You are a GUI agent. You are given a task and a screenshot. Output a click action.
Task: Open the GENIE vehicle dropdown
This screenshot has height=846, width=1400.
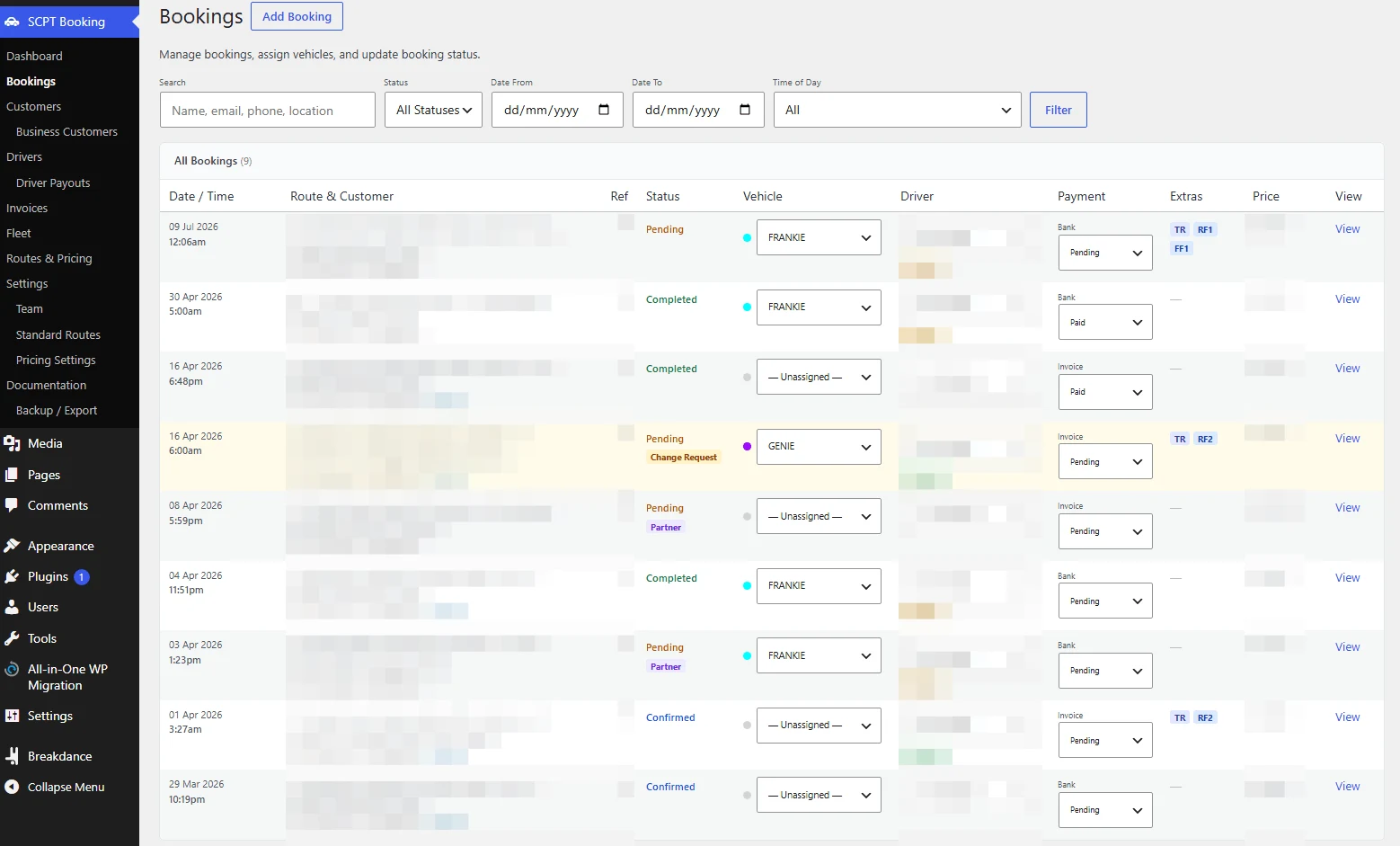(819, 446)
